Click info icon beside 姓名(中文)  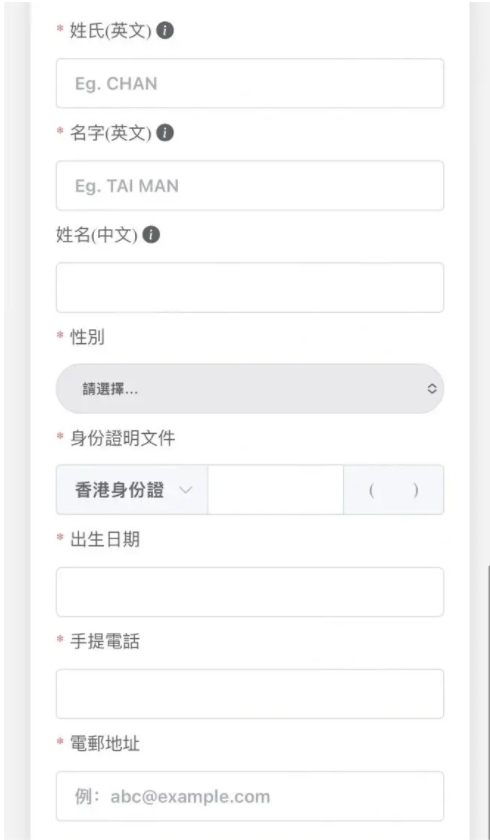[151, 235]
